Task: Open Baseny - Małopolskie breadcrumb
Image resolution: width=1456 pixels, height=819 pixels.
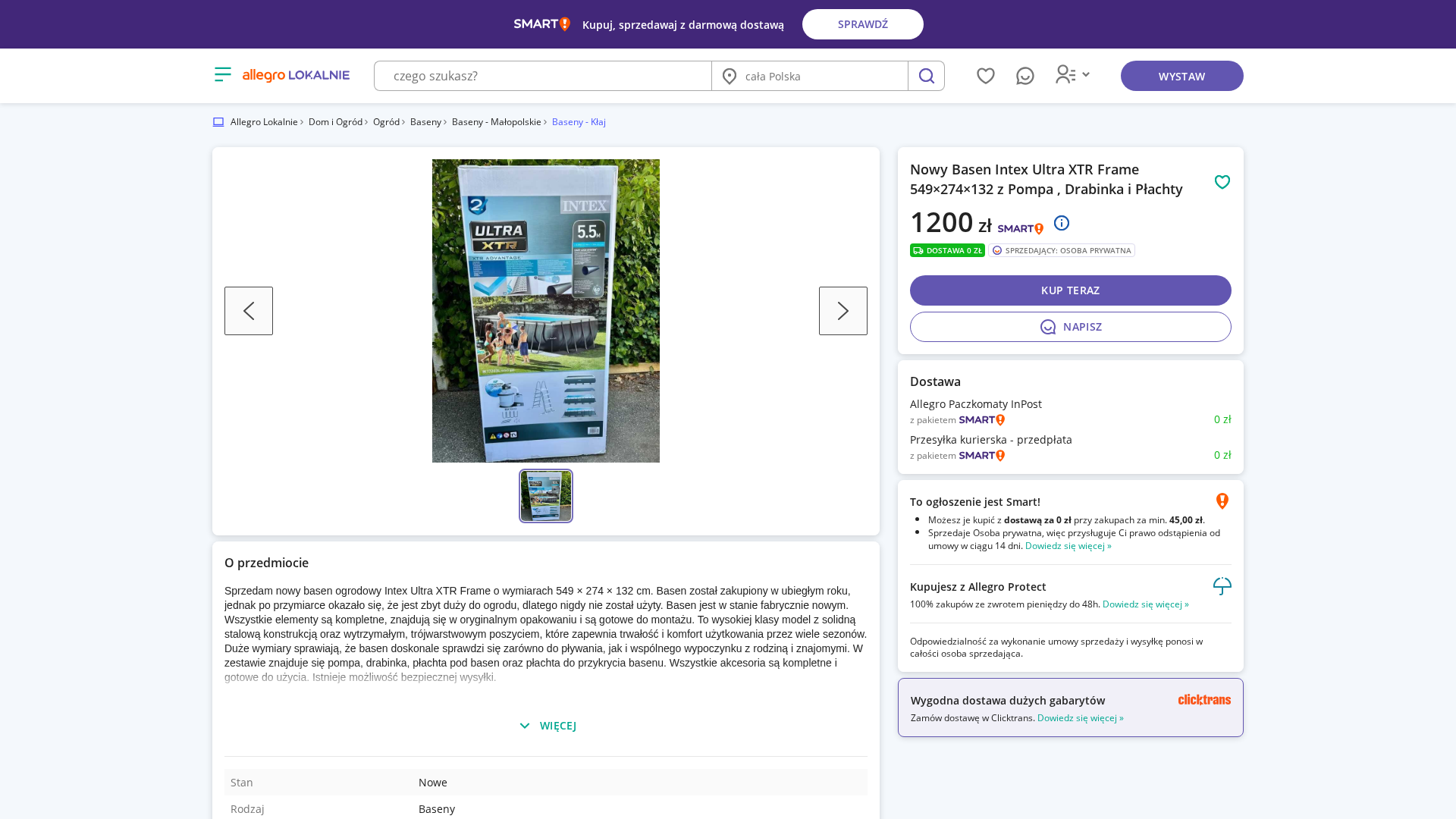Action: 497,122
